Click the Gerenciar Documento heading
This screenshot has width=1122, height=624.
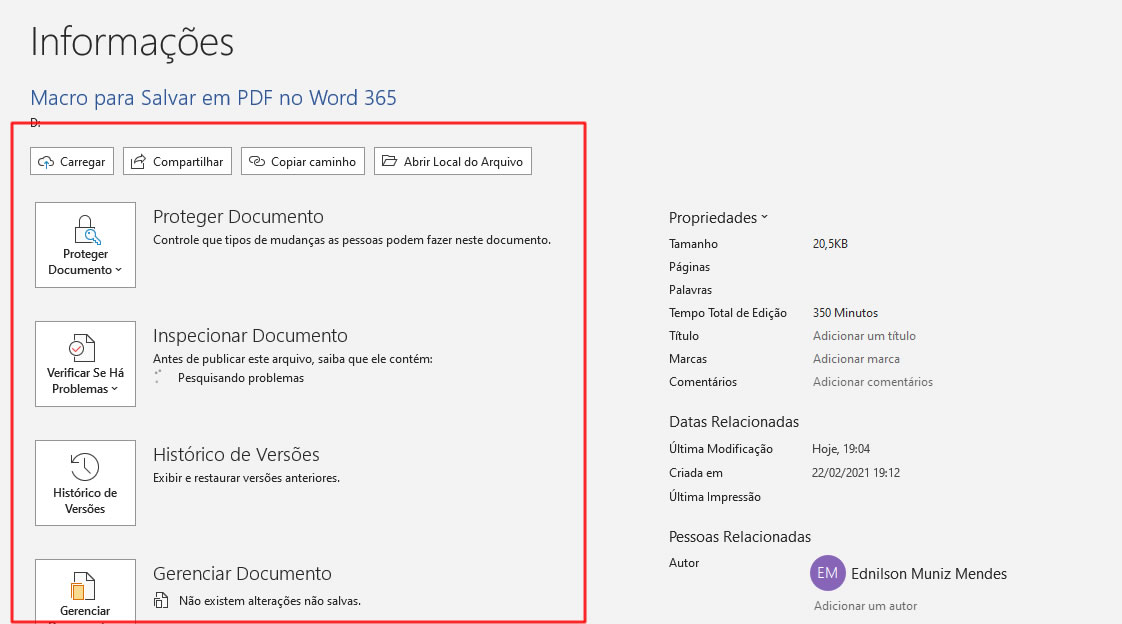click(x=242, y=573)
